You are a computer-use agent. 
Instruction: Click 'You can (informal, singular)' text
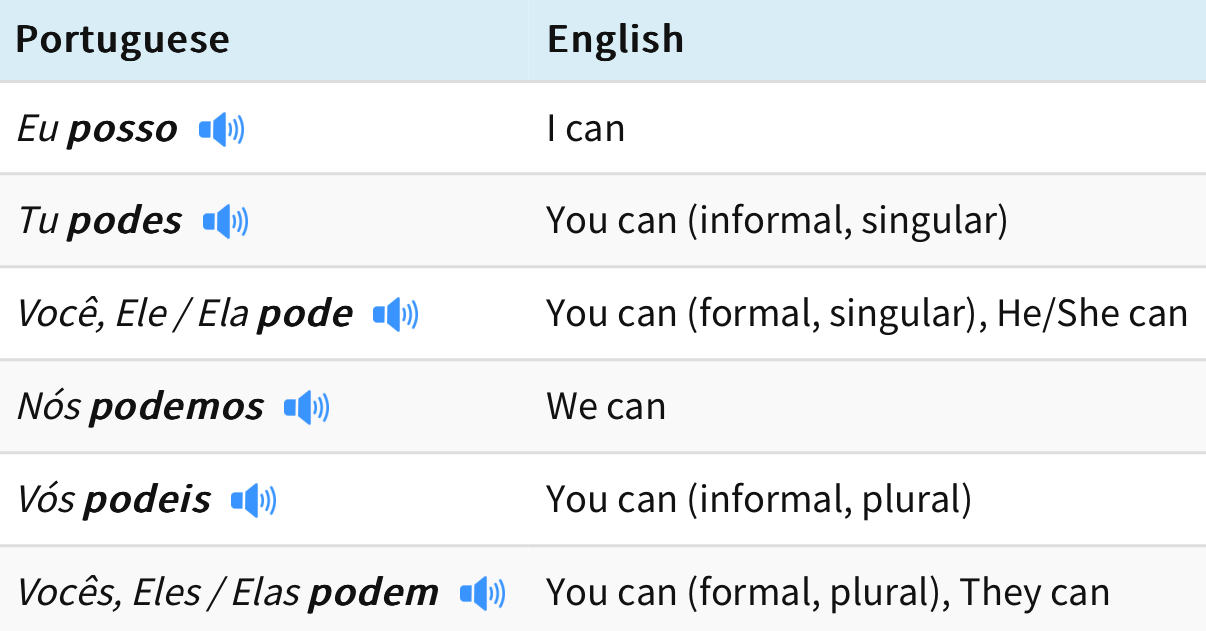click(777, 221)
